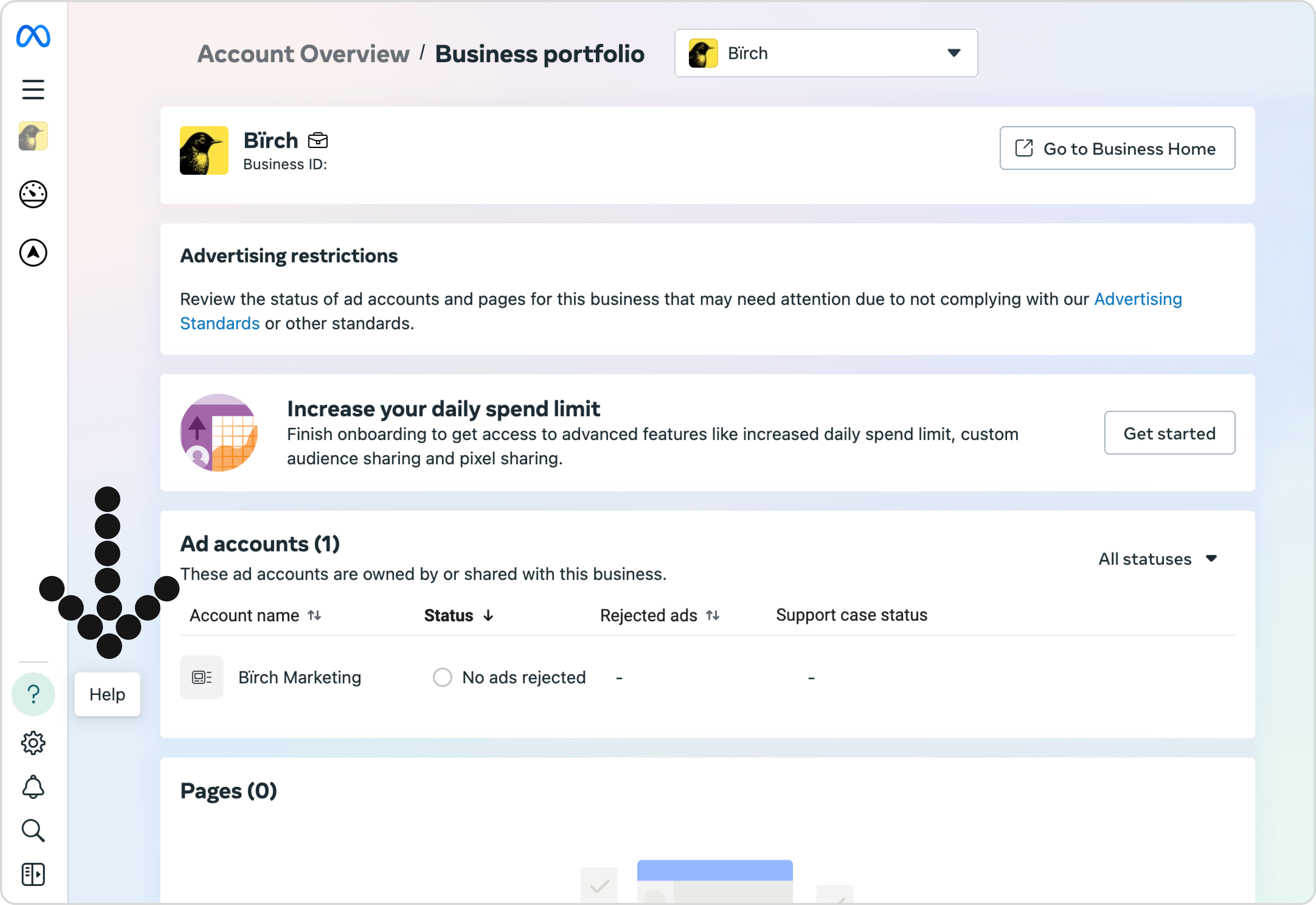Viewport: 1316px width, 905px height.
Task: Click the search magnifier icon
Action: (33, 831)
